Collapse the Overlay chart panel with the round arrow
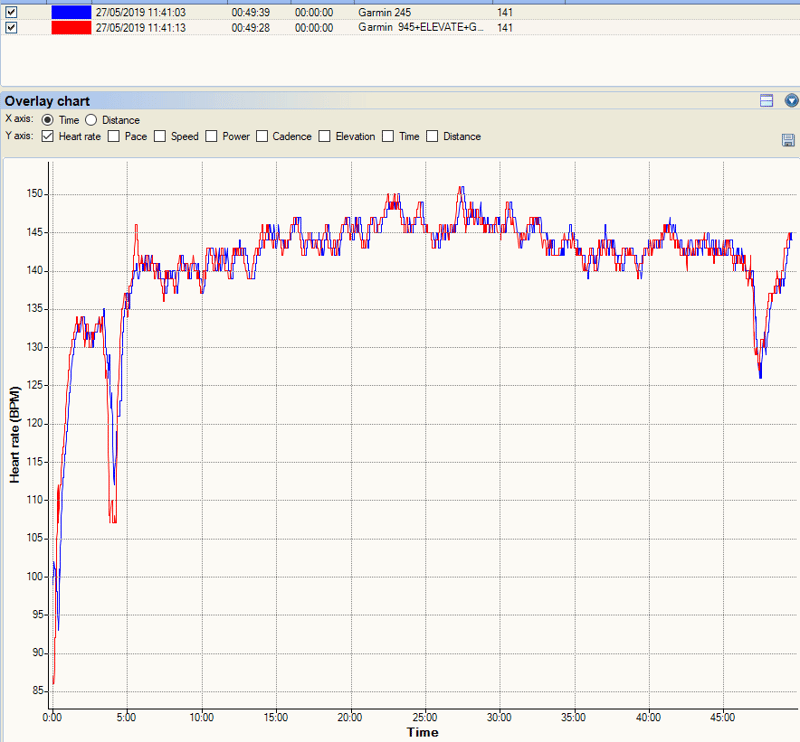Image resolution: width=800 pixels, height=742 pixels. (791, 101)
